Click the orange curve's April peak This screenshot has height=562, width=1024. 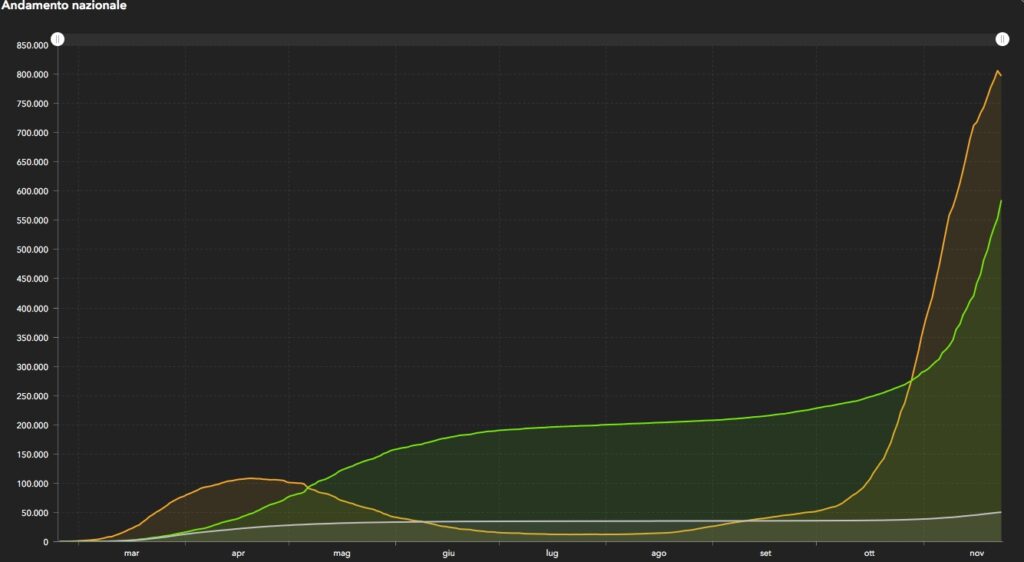pos(250,478)
